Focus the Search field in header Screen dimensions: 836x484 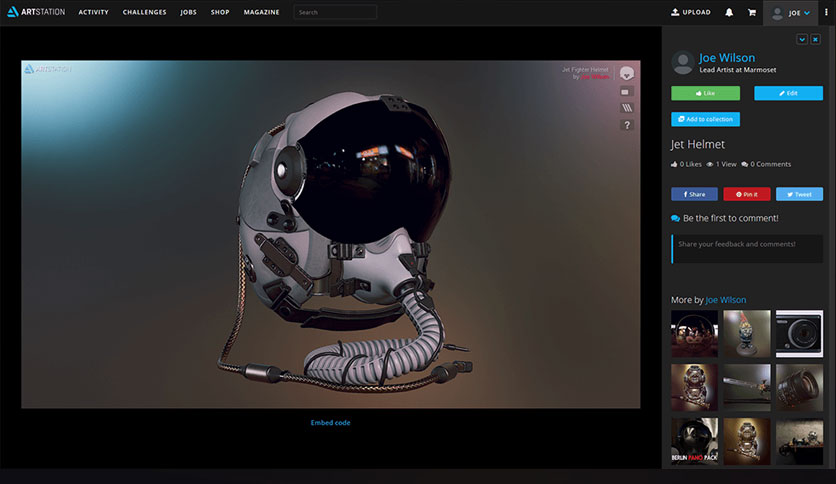pos(335,12)
